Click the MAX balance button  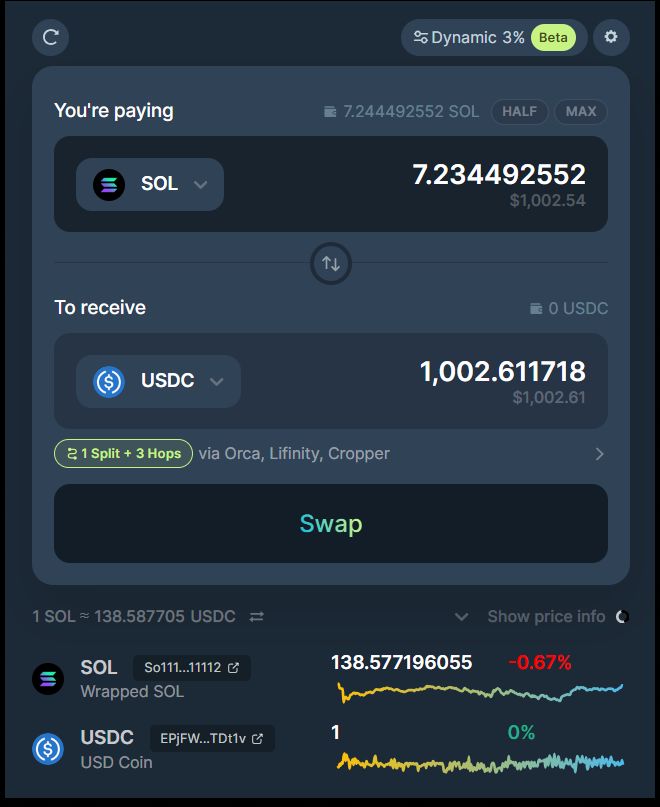pos(581,111)
